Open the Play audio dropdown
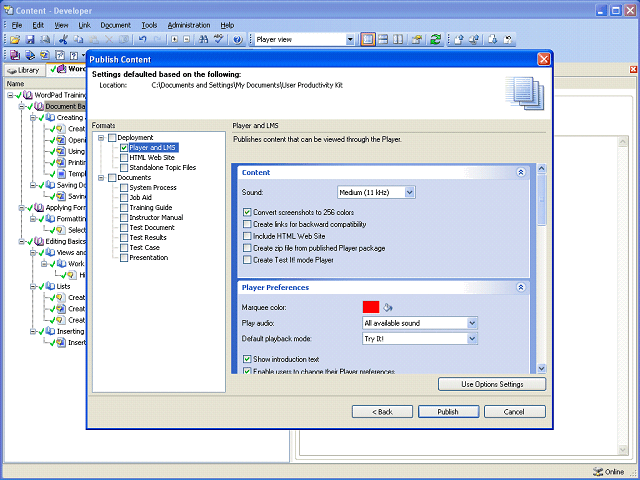This screenshot has height=480, width=640. click(x=472, y=323)
